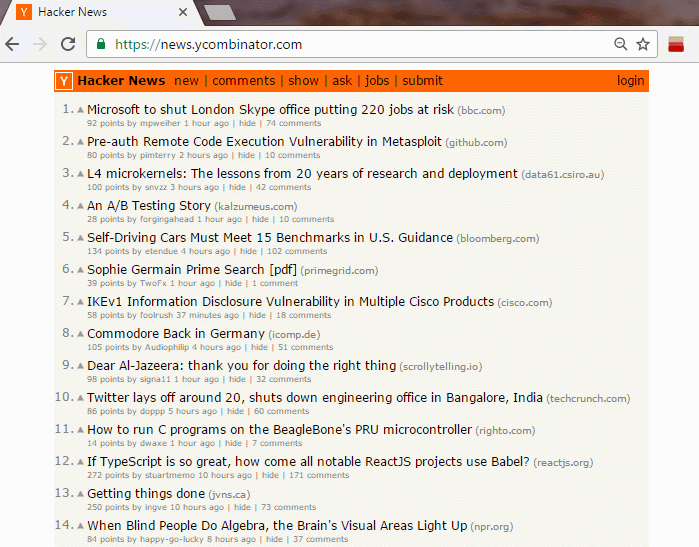Reload the page with the refresh icon

tap(68, 44)
